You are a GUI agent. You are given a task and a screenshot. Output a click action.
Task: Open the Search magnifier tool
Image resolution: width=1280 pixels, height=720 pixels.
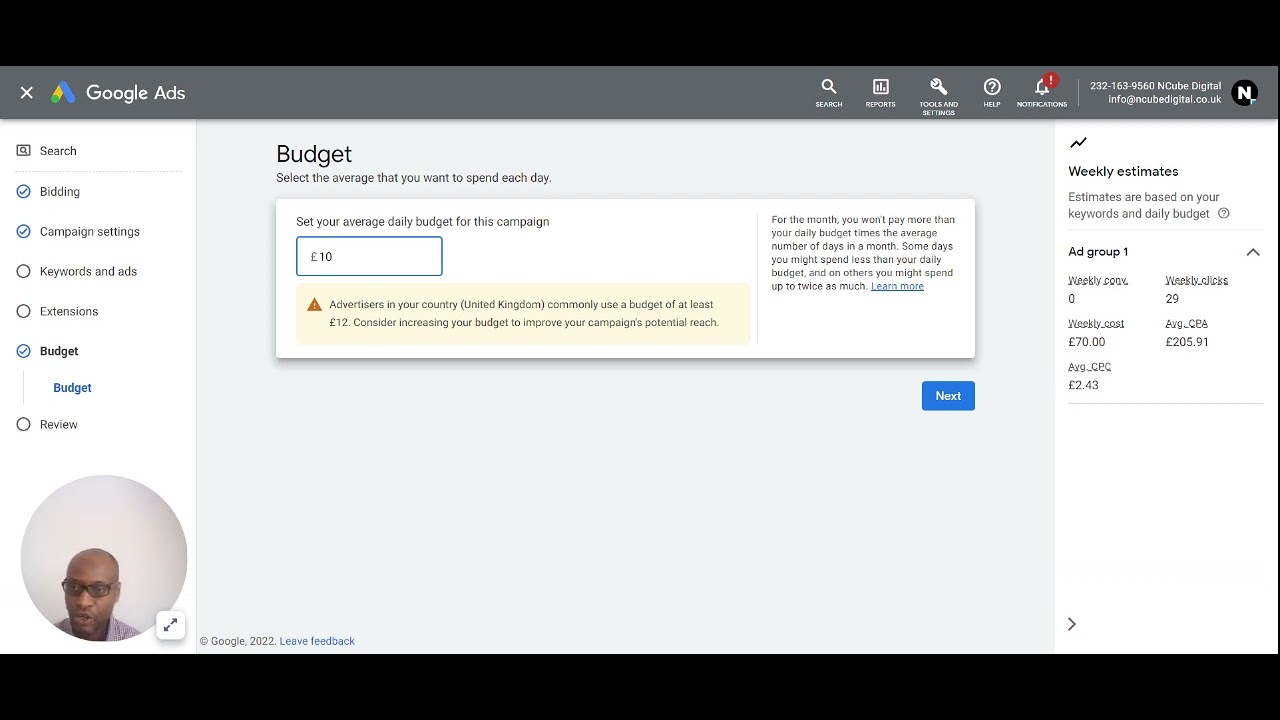tap(829, 93)
